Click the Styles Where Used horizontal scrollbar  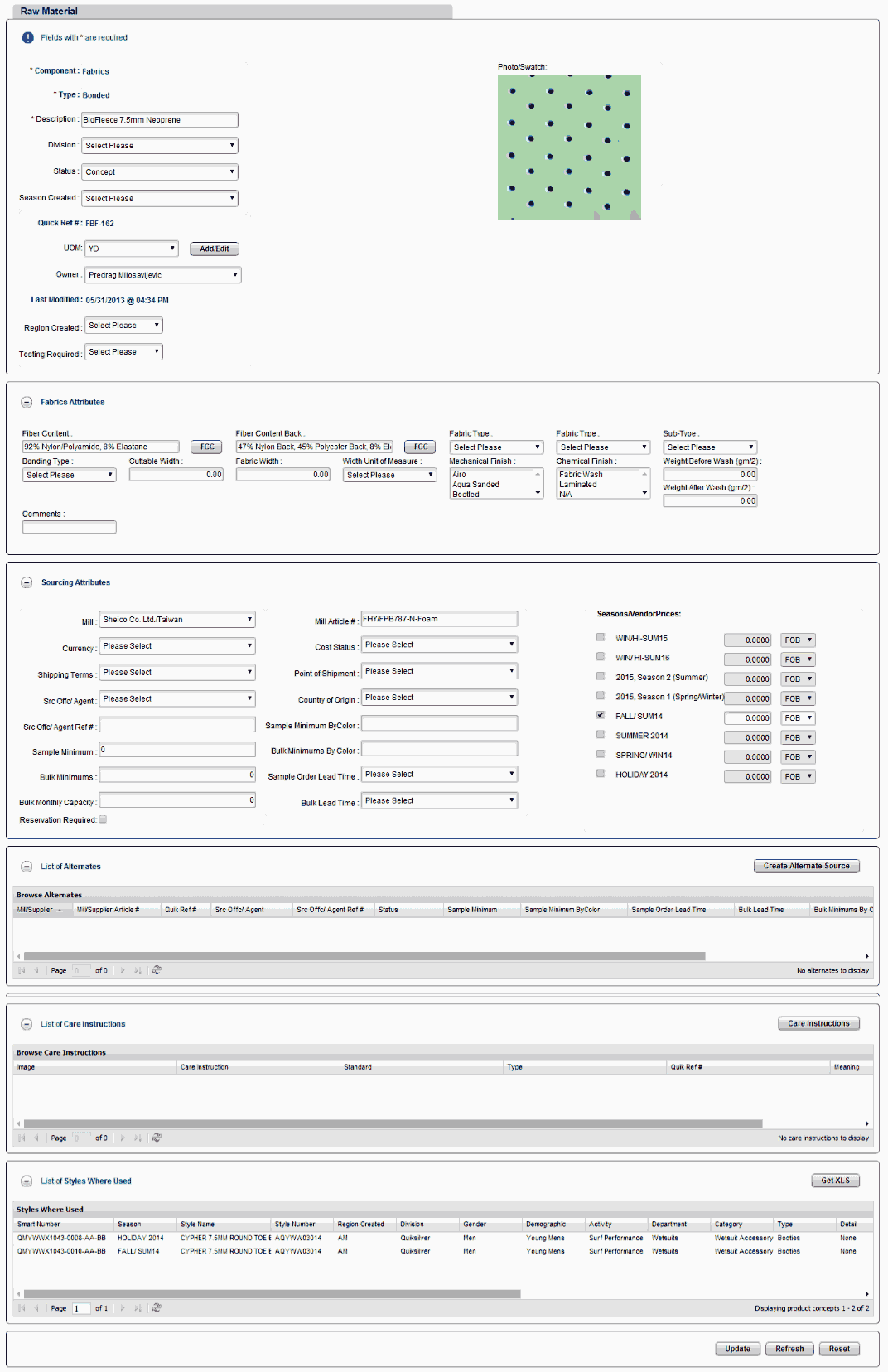[272, 1294]
